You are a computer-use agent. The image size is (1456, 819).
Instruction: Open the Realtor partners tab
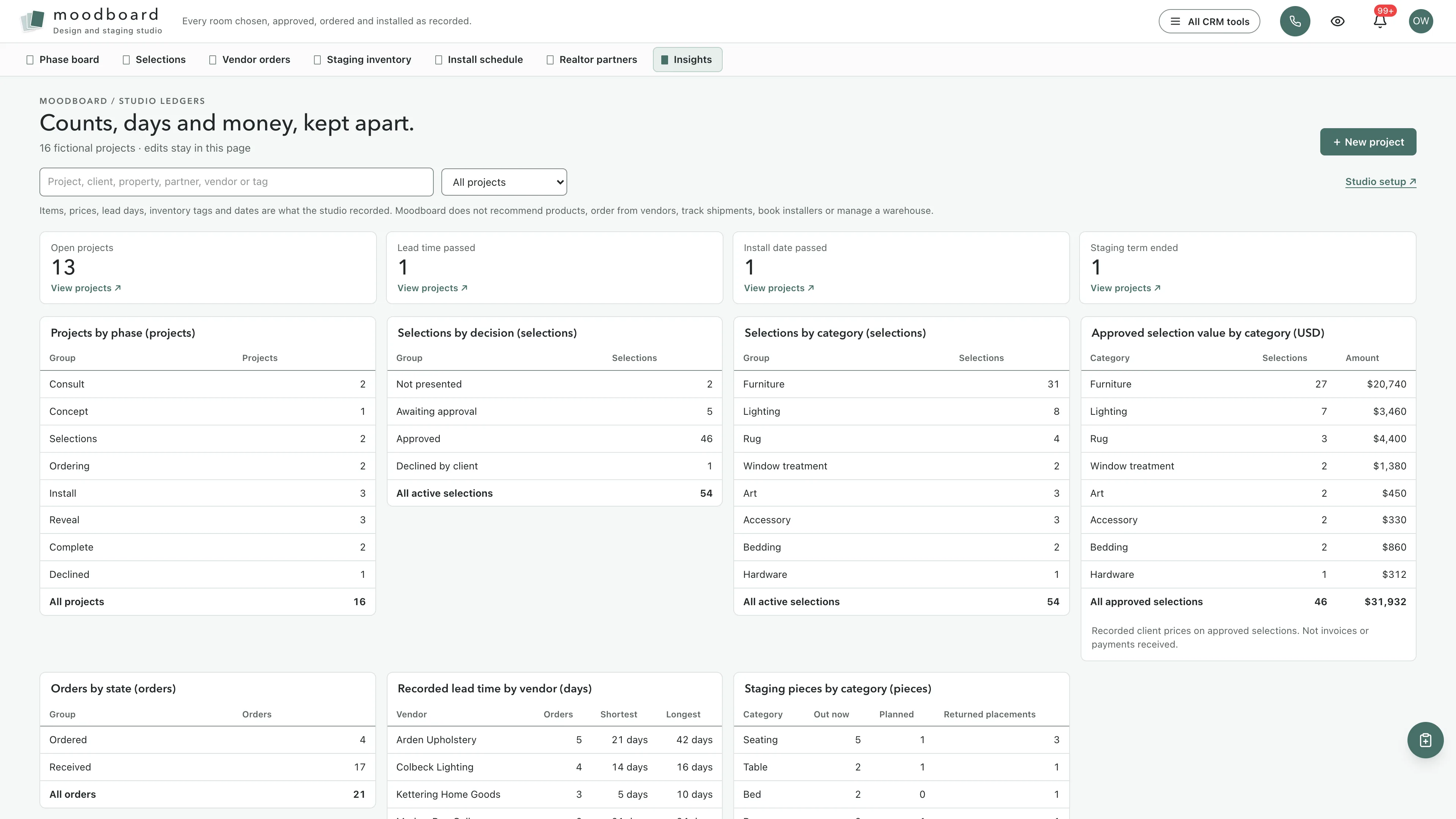[592, 60]
